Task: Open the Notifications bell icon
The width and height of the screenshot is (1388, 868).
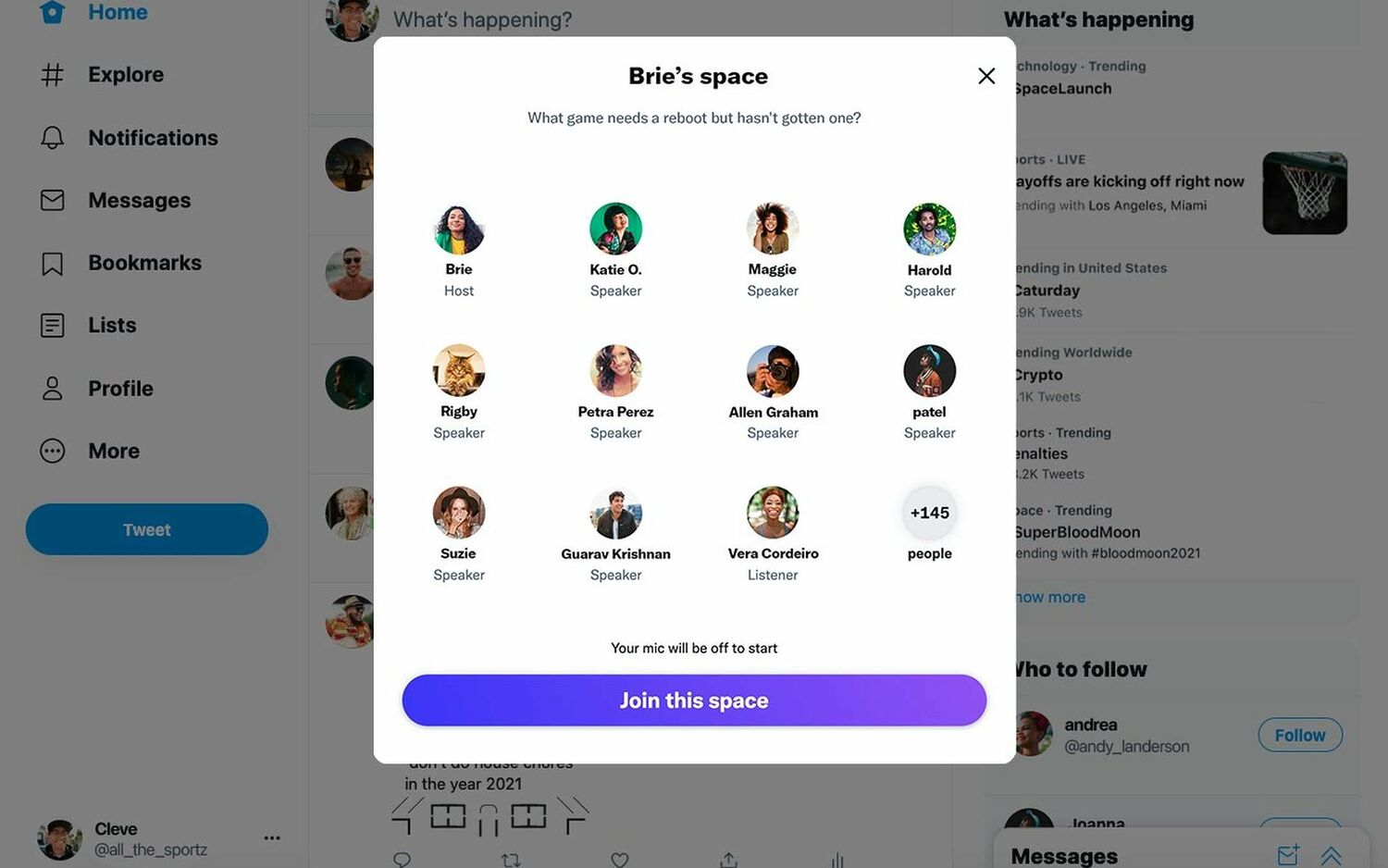Action: [x=53, y=138]
